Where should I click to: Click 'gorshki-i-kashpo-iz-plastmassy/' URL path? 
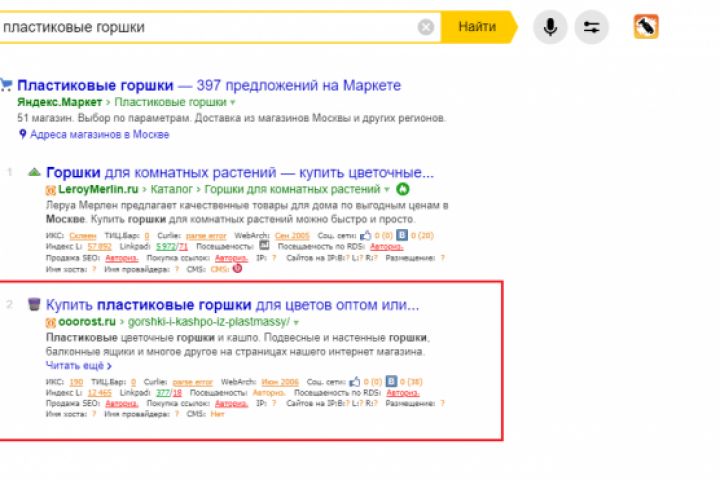[208, 322]
